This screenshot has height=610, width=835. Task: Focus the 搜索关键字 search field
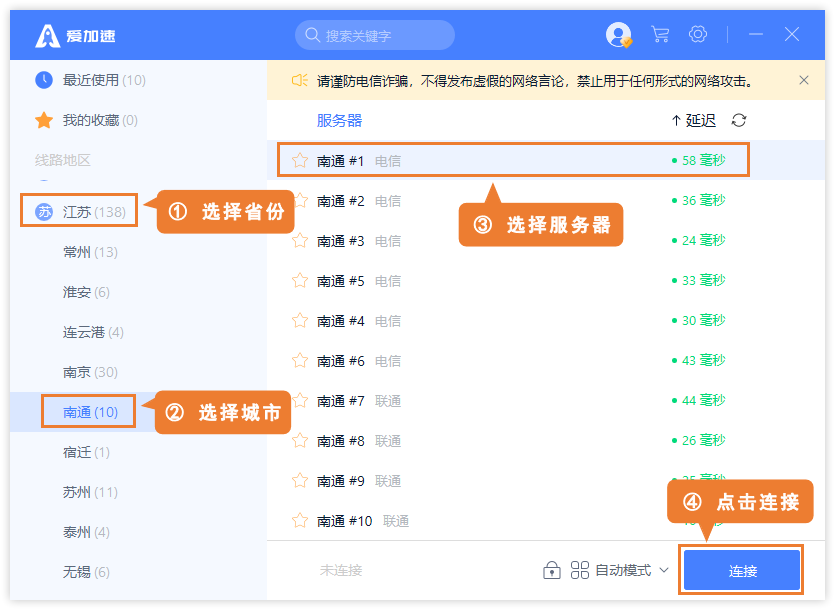[x=375, y=35]
